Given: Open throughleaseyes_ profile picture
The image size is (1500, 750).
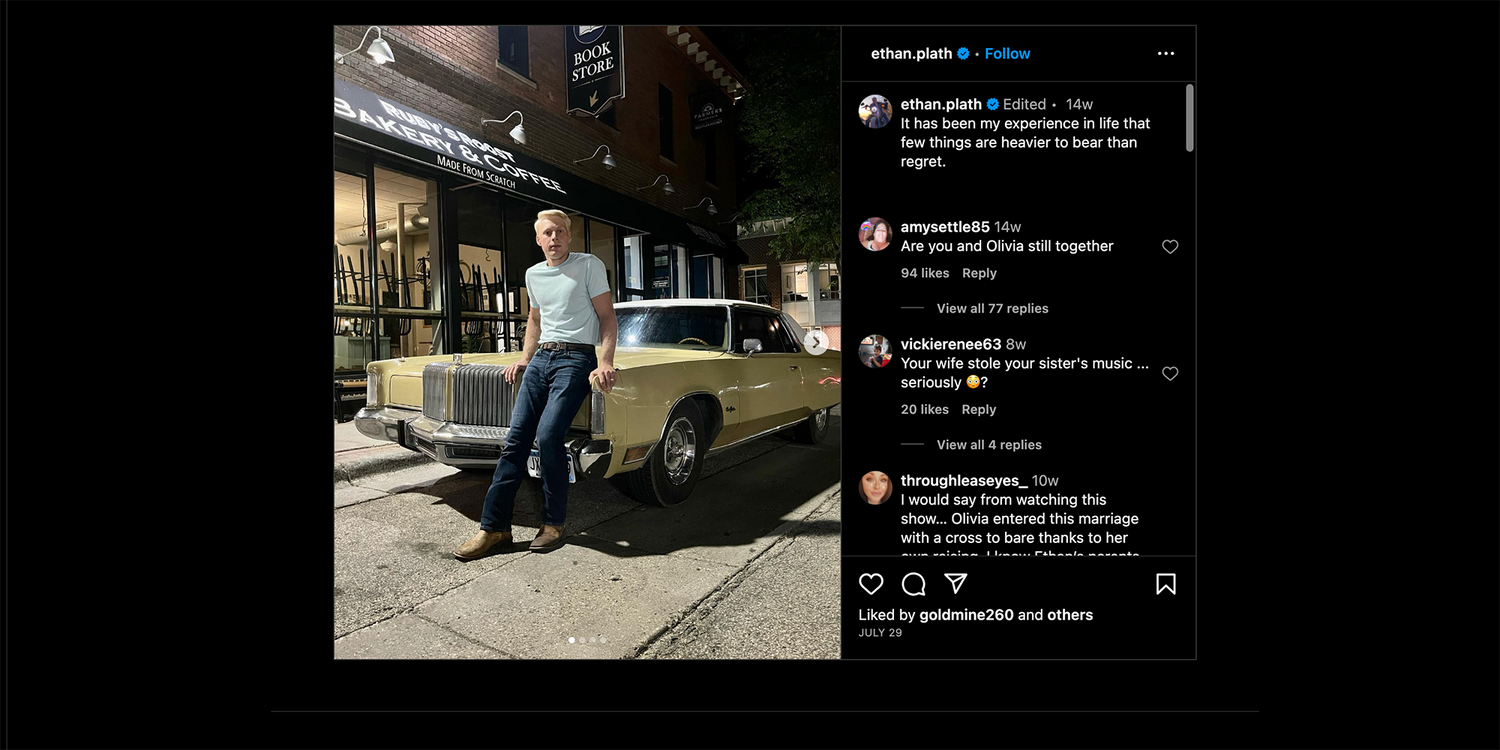Looking at the screenshot, I should pyautogui.click(x=875, y=488).
